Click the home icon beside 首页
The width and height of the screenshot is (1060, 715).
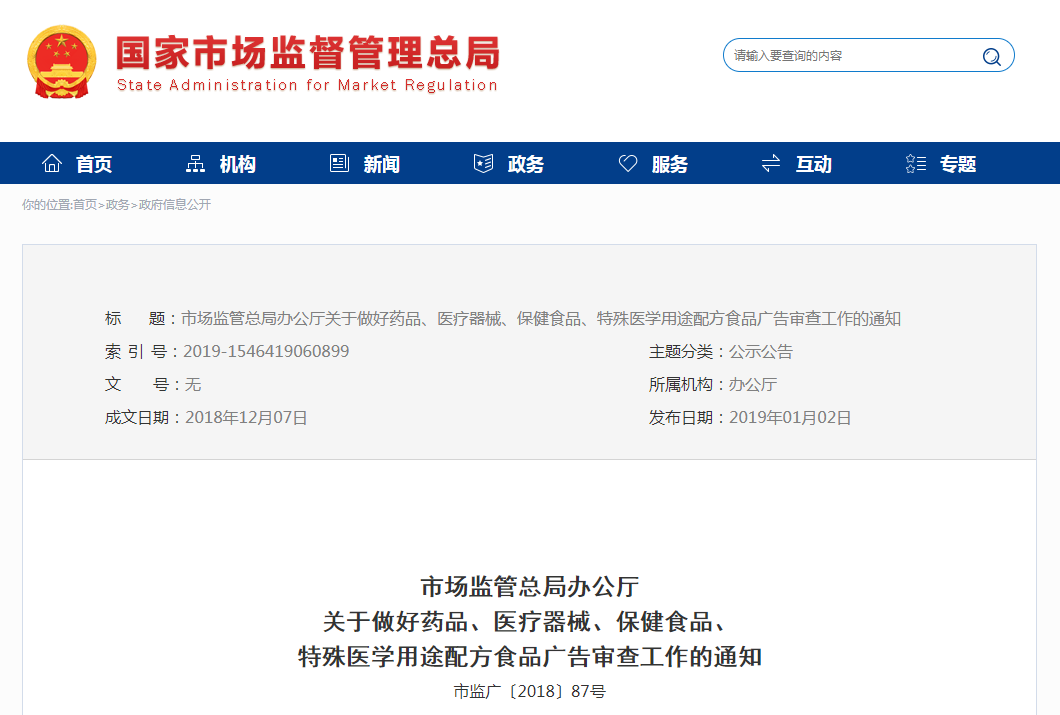(x=51, y=163)
